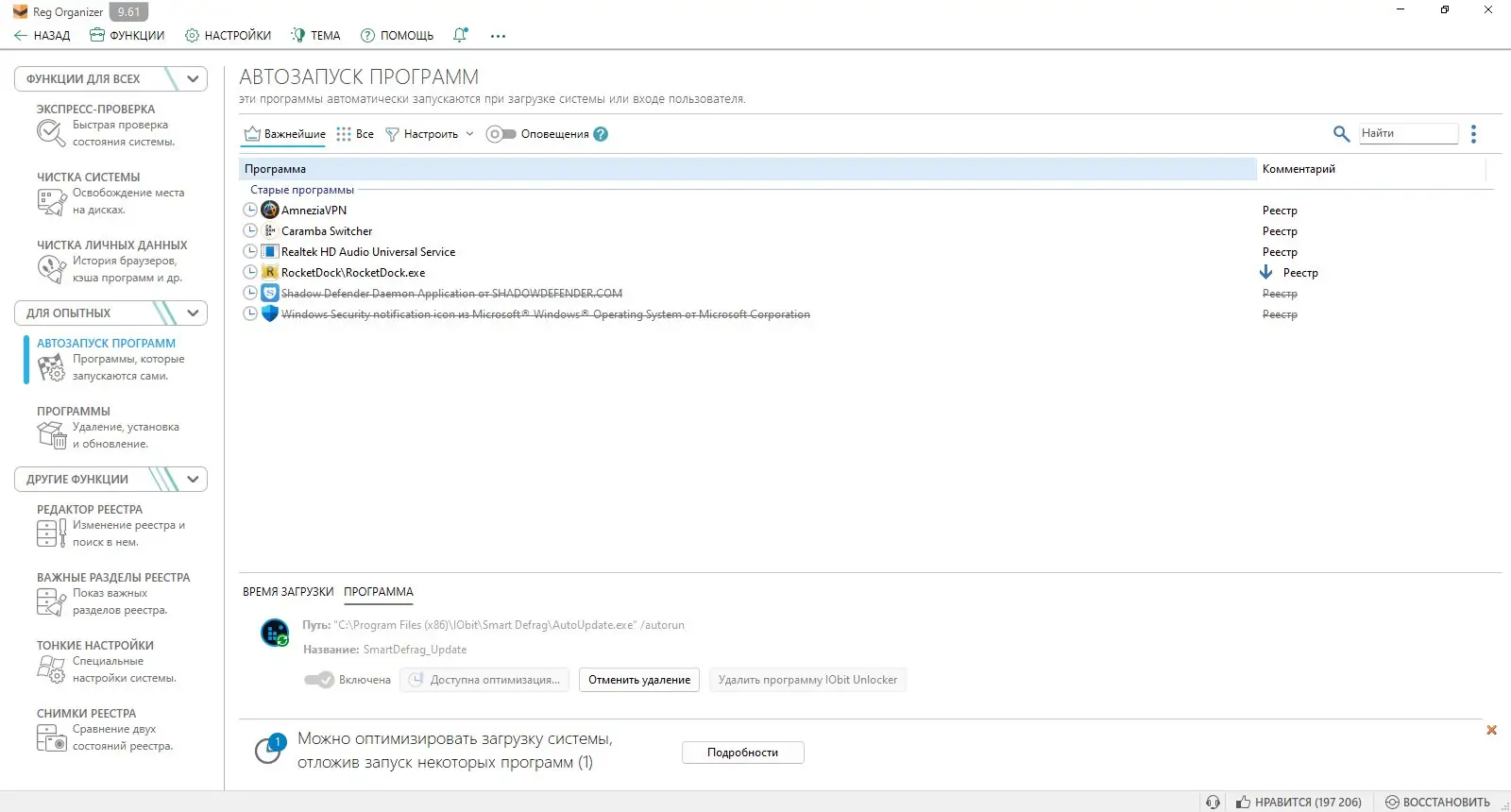Click the Подробности button
The height and width of the screenshot is (812, 1511).
point(743,753)
